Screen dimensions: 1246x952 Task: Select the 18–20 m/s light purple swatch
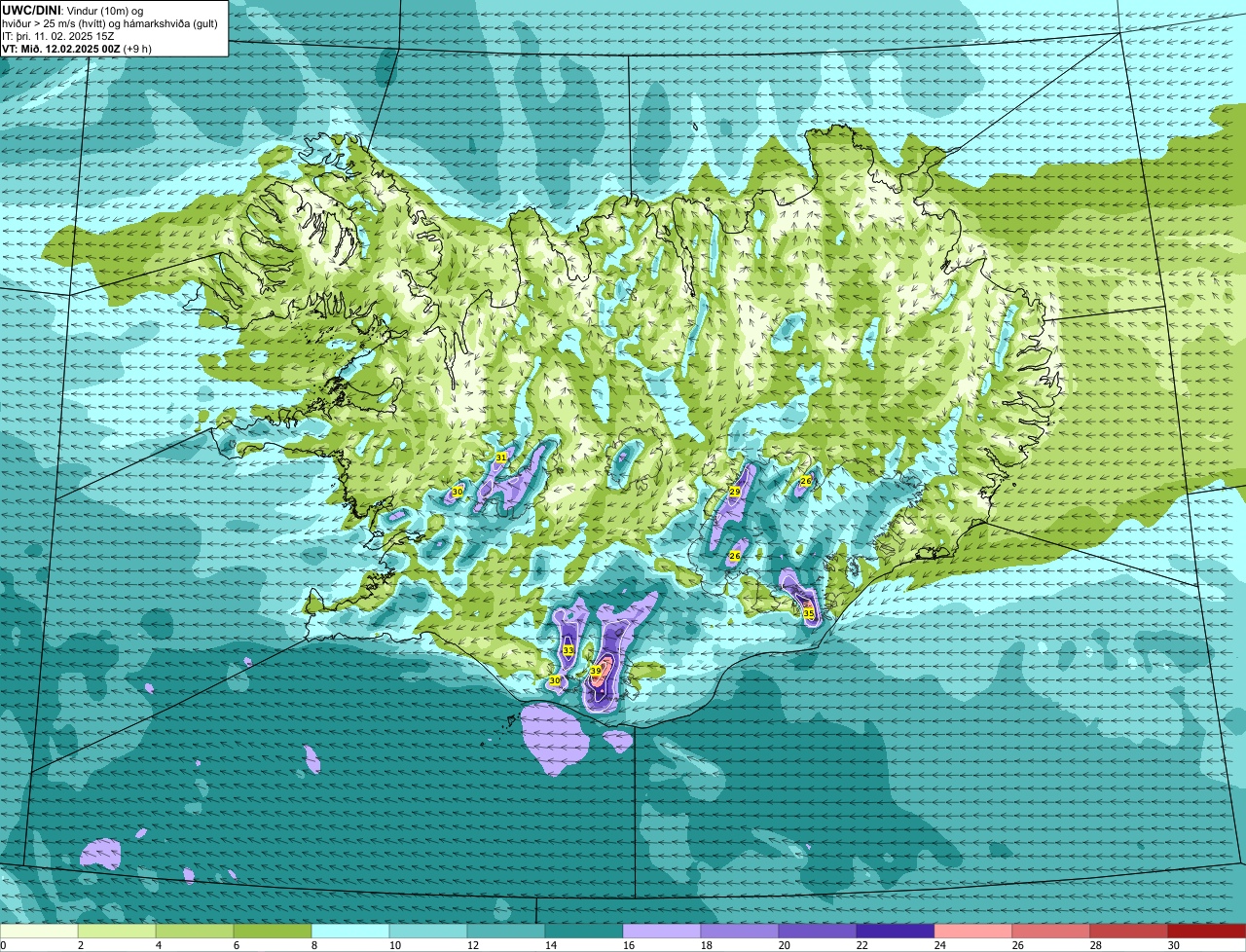[x=740, y=931]
